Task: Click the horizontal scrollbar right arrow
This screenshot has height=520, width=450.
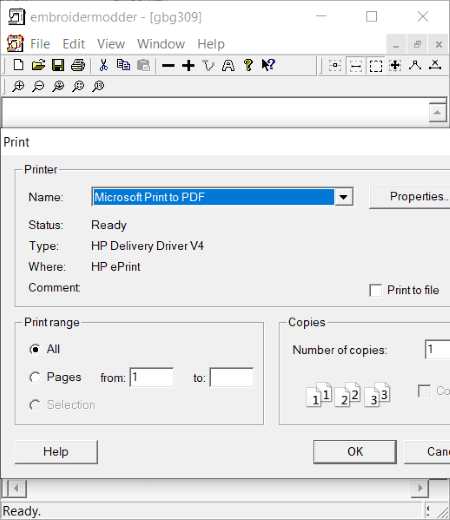Action: [x=420, y=489]
